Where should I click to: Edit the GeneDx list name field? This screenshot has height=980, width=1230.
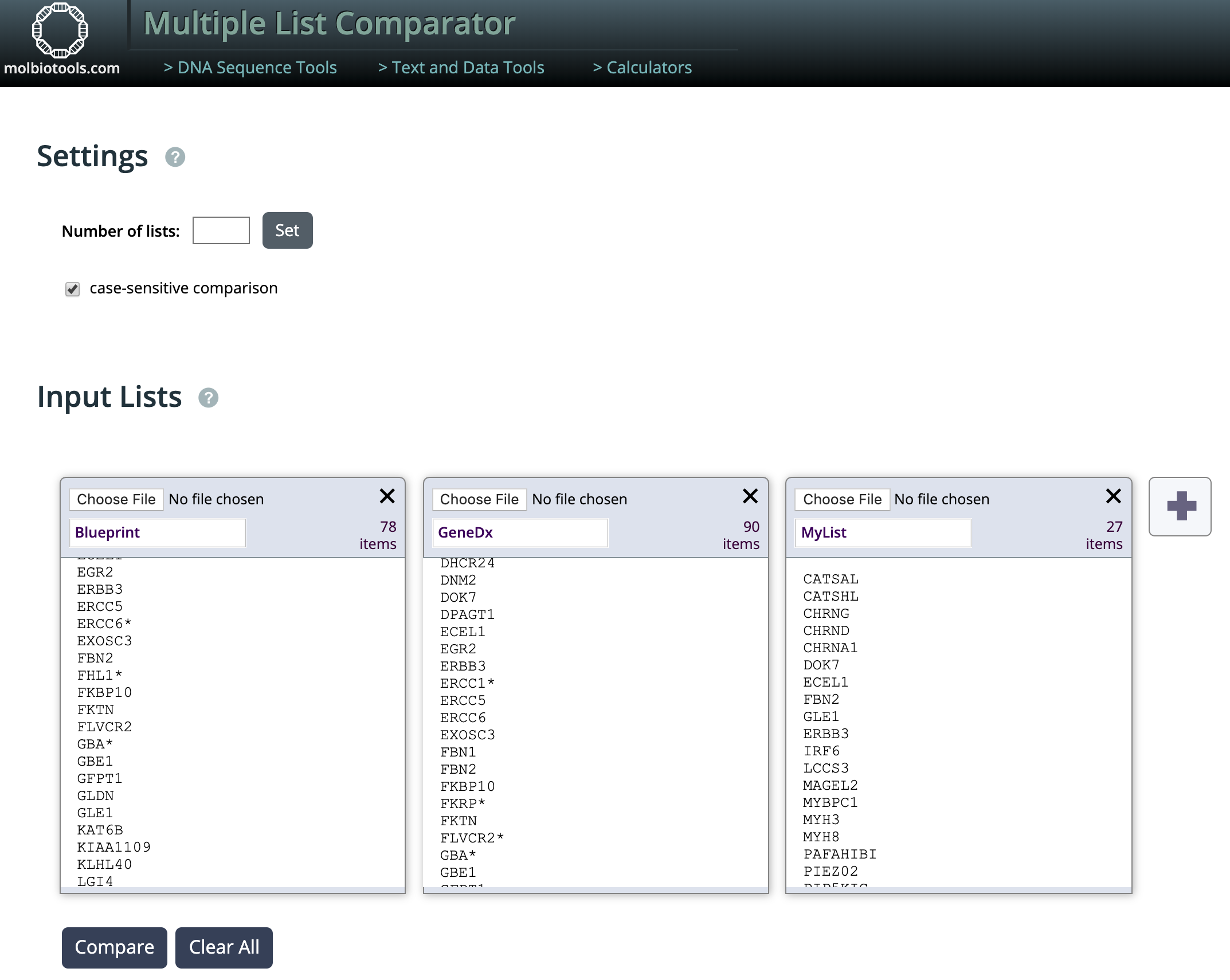coord(519,532)
